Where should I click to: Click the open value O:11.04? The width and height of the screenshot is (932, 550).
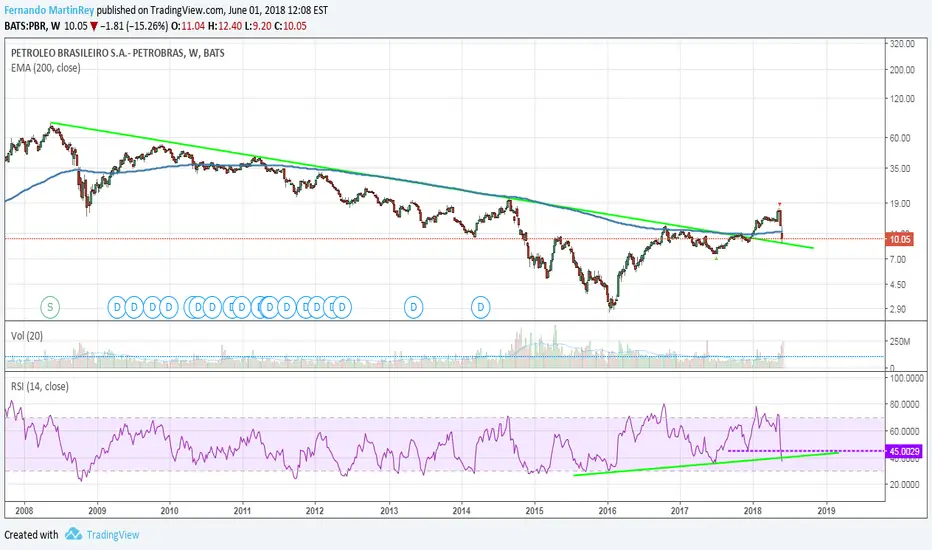pos(188,26)
